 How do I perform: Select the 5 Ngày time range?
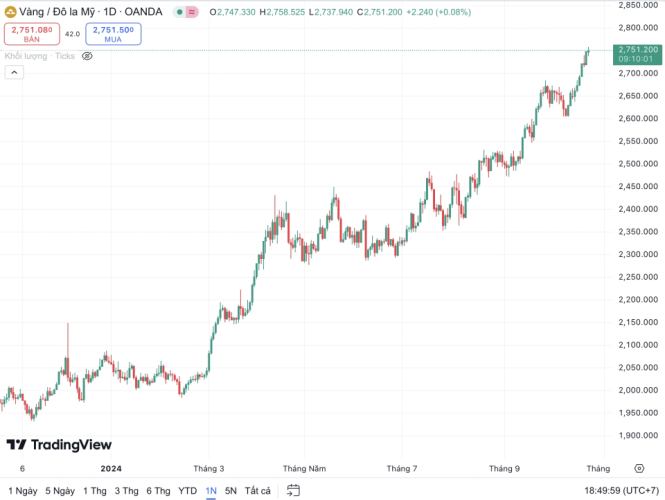(60, 491)
